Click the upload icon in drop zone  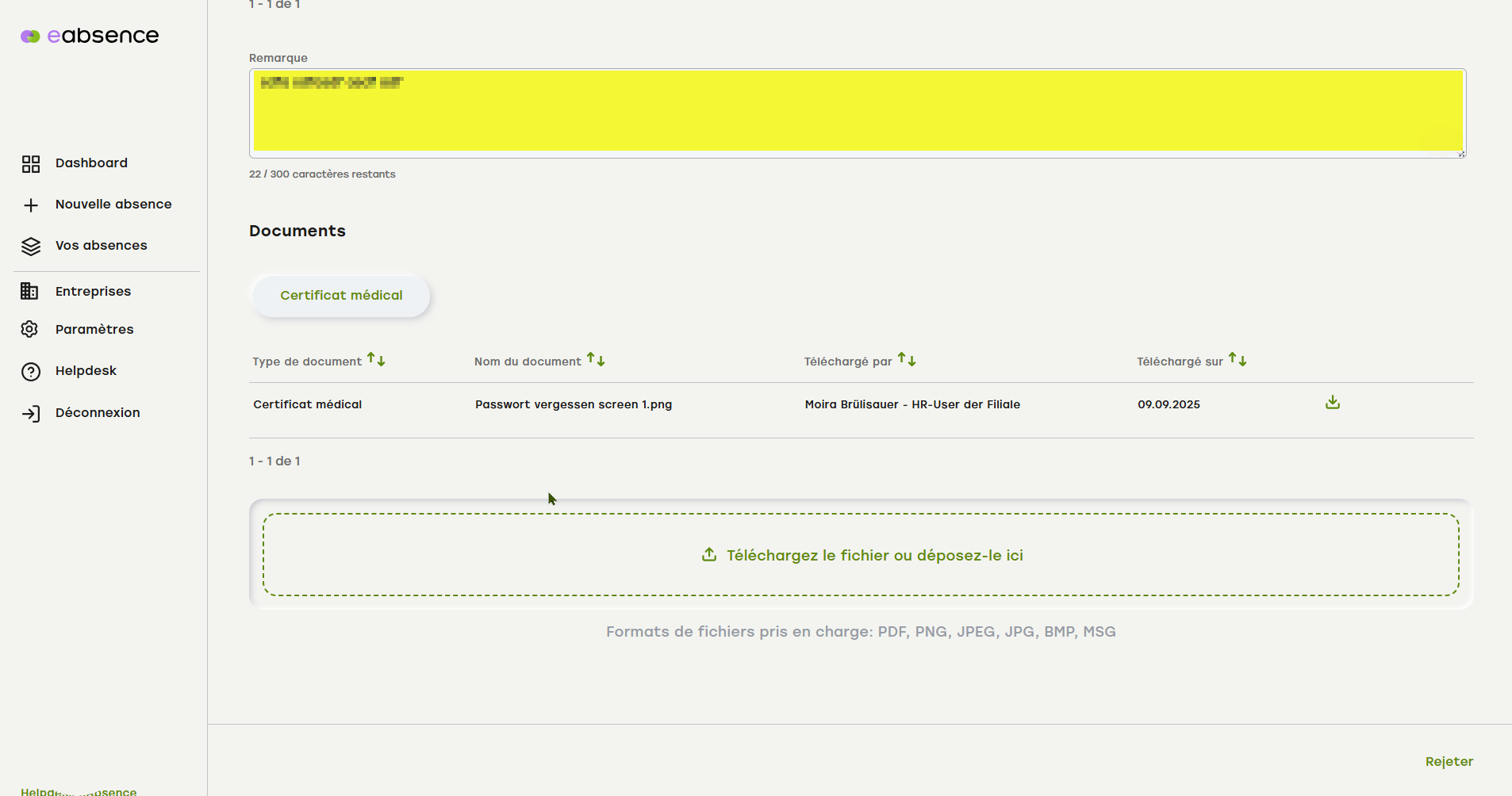[x=709, y=555]
